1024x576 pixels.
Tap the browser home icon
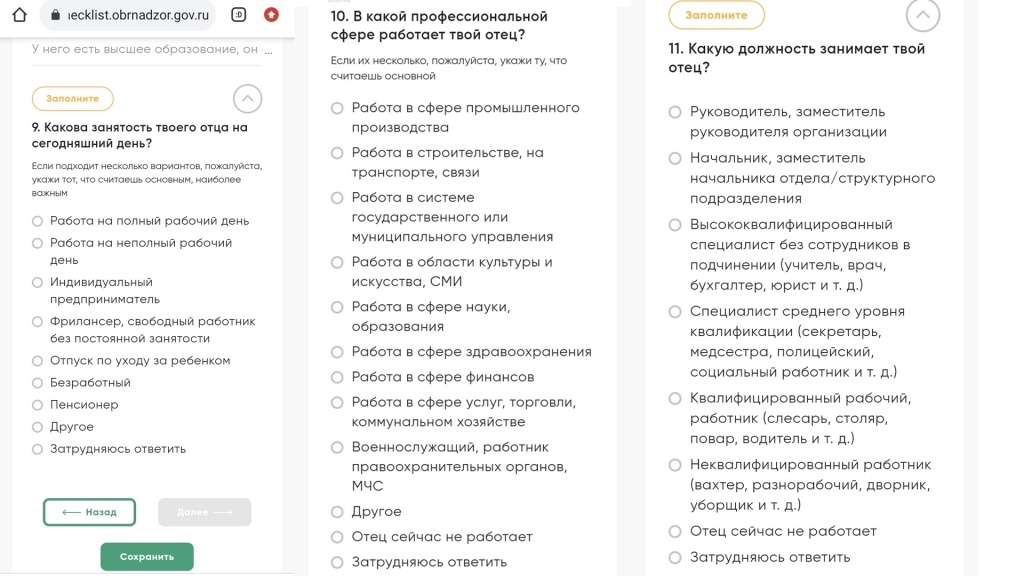coord(19,15)
